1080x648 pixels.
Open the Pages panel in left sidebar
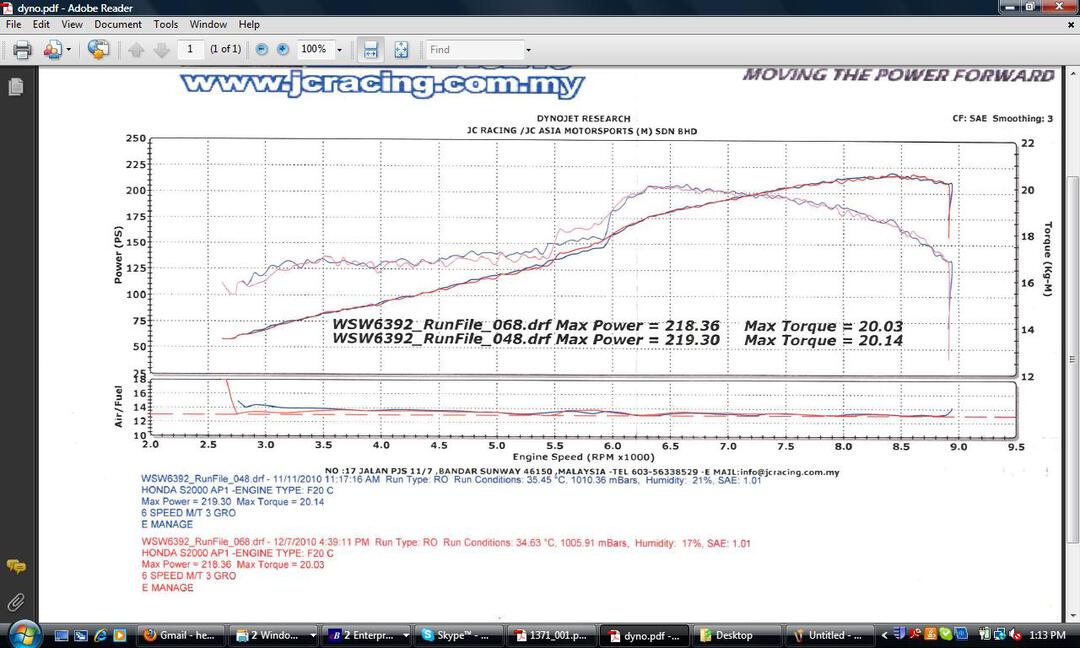(x=15, y=88)
